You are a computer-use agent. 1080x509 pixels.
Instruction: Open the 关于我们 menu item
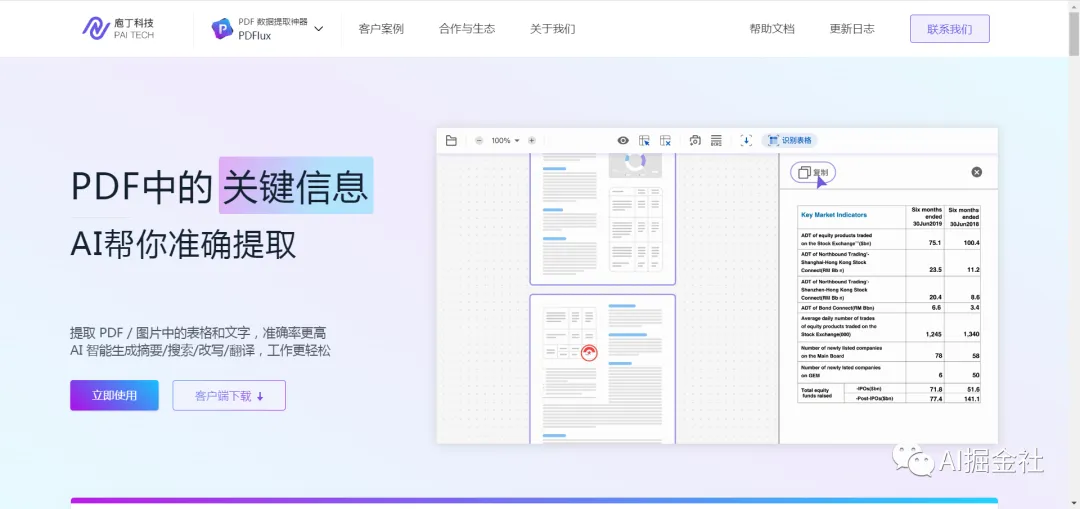coord(552,29)
